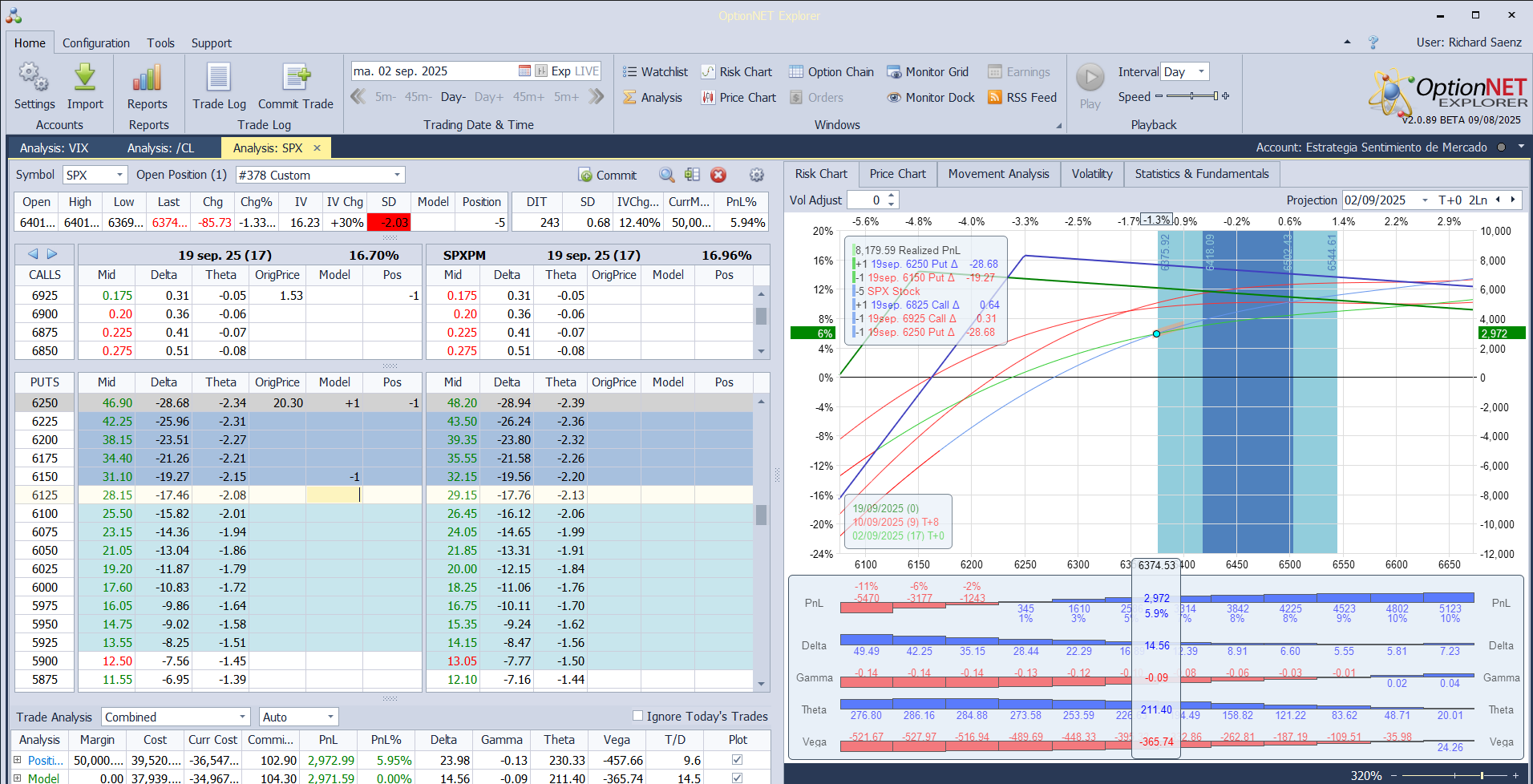Toggle Ignore Today's Trades checkbox
The height and width of the screenshot is (784, 1533).
637,716
